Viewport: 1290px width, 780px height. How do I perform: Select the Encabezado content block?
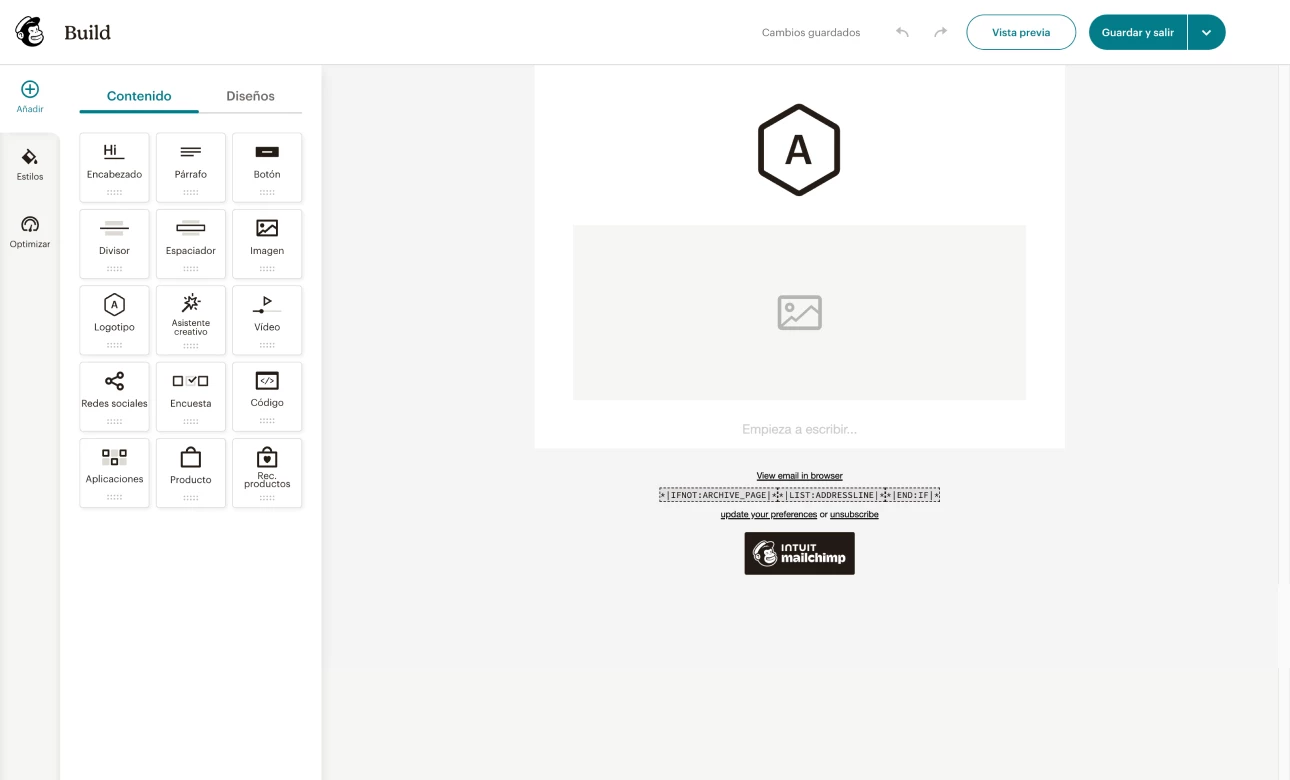[114, 165]
